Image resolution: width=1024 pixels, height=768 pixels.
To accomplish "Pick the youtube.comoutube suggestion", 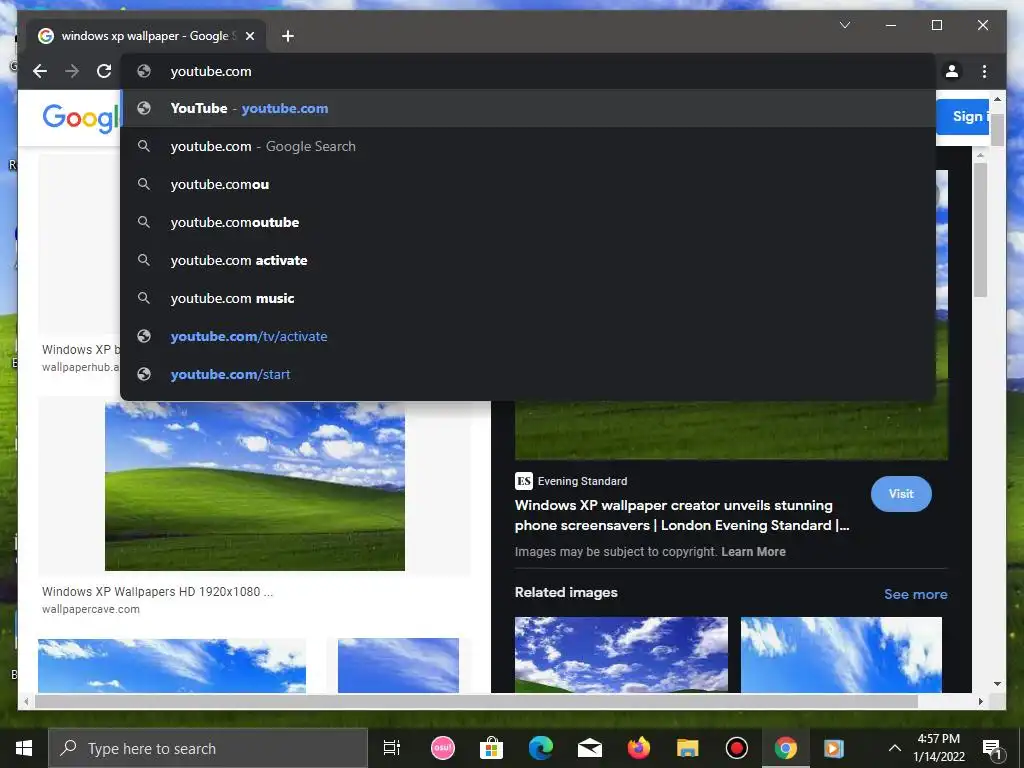I will click(528, 222).
